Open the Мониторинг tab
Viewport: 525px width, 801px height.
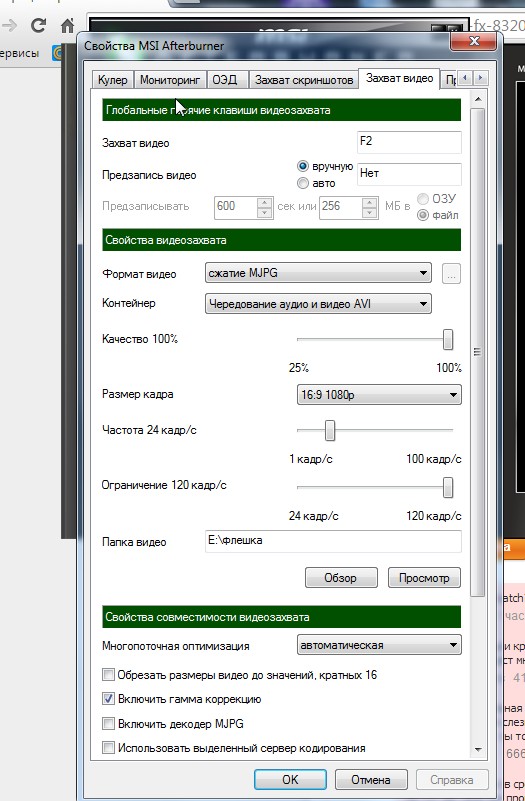coord(170,80)
